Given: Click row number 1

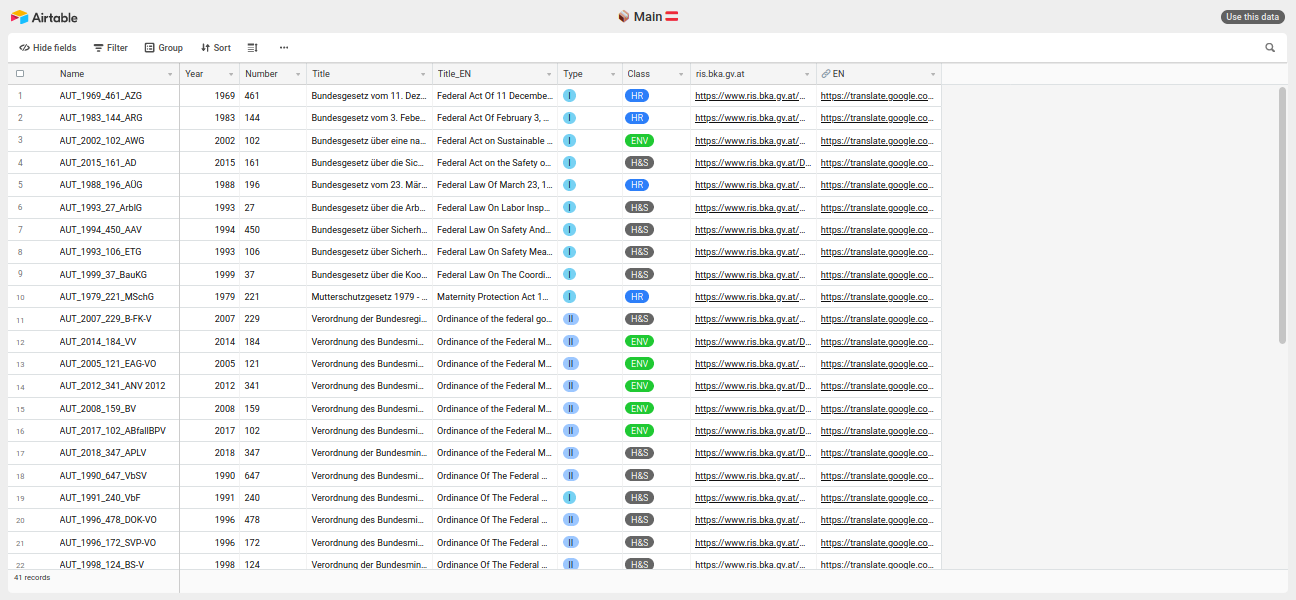Looking at the screenshot, I should (20, 96).
